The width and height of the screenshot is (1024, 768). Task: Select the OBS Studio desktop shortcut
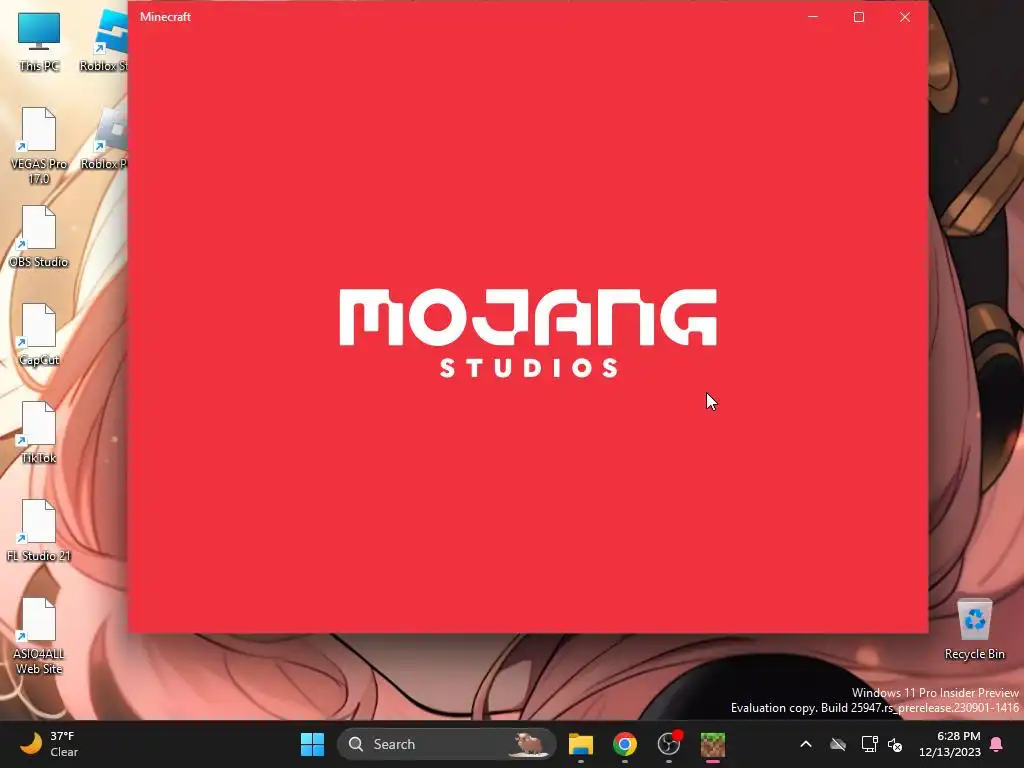click(39, 236)
